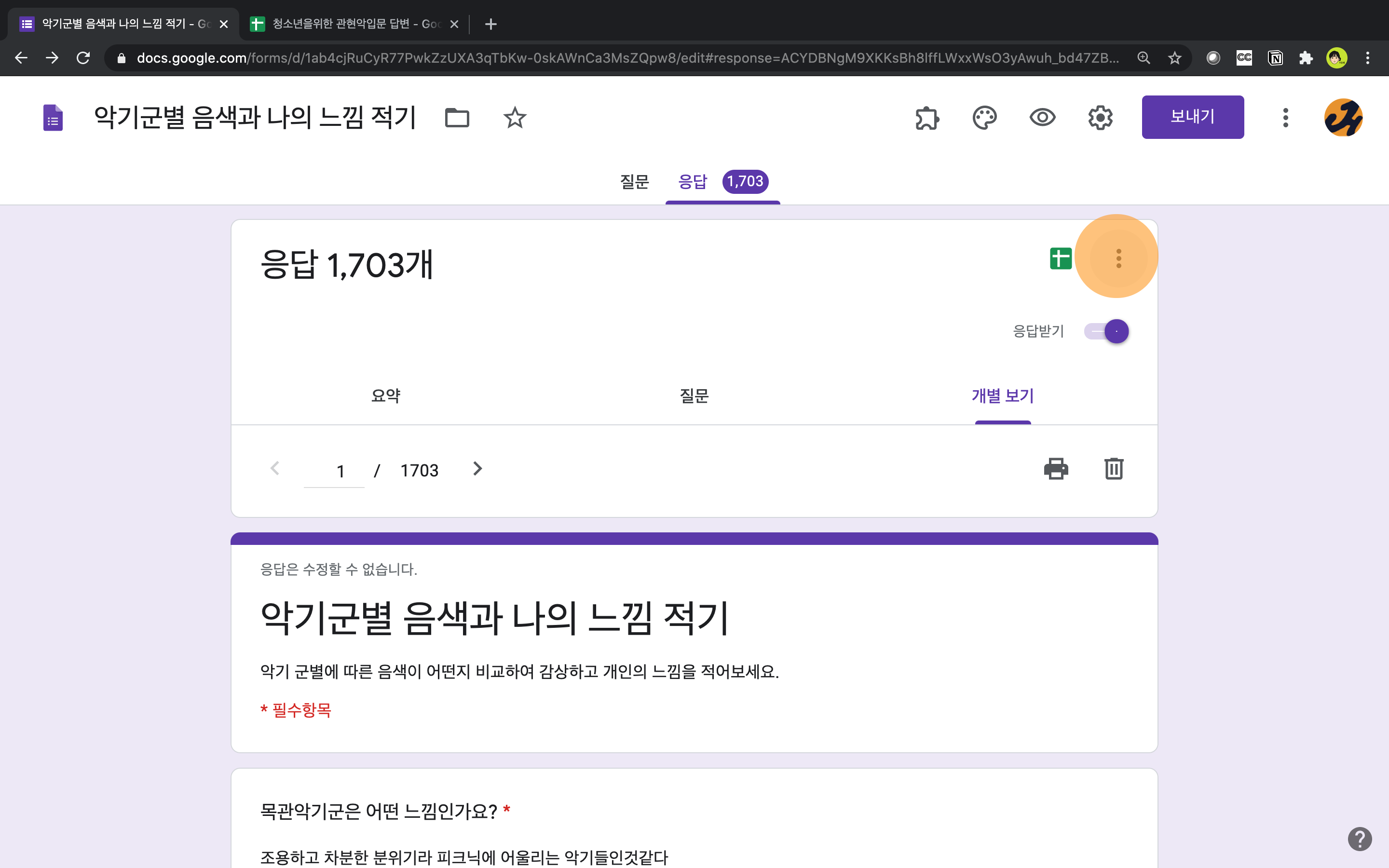Open the add-ons puzzle icon

pyautogui.click(x=927, y=118)
